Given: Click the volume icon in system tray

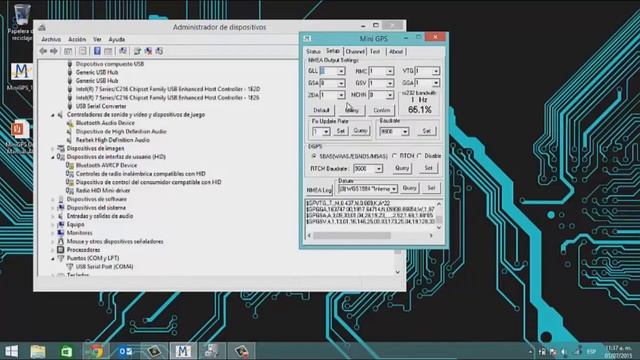Looking at the screenshot, I should [x=564, y=351].
